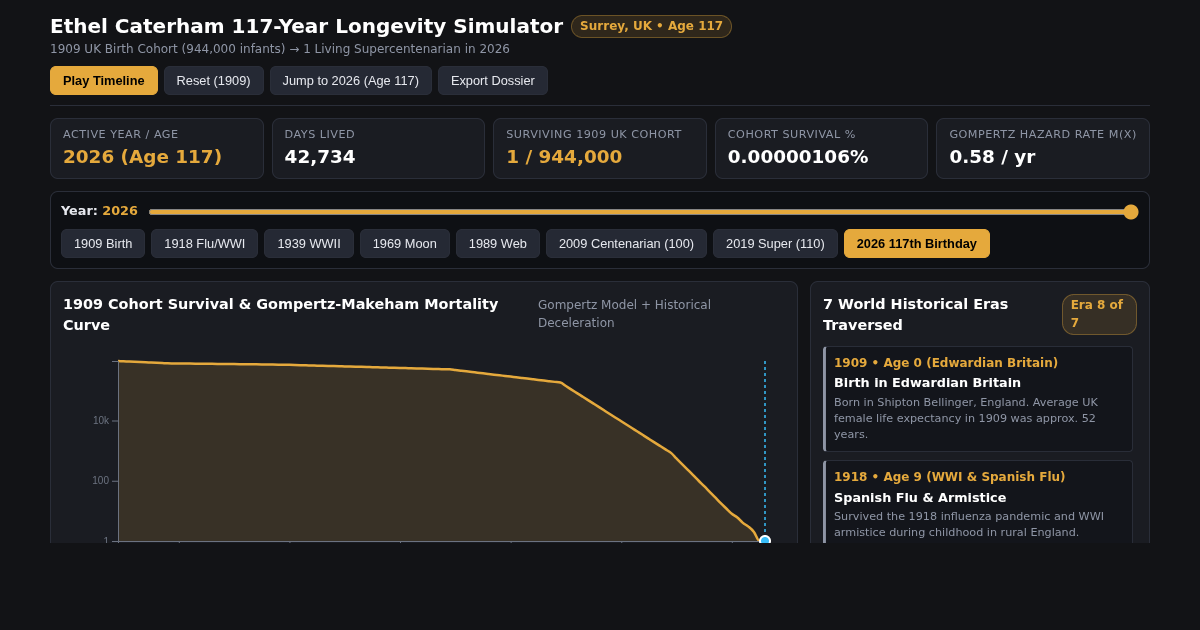Choose the 1989 Web milestone
Image resolution: width=1200 pixels, height=630 pixels.
(x=498, y=244)
